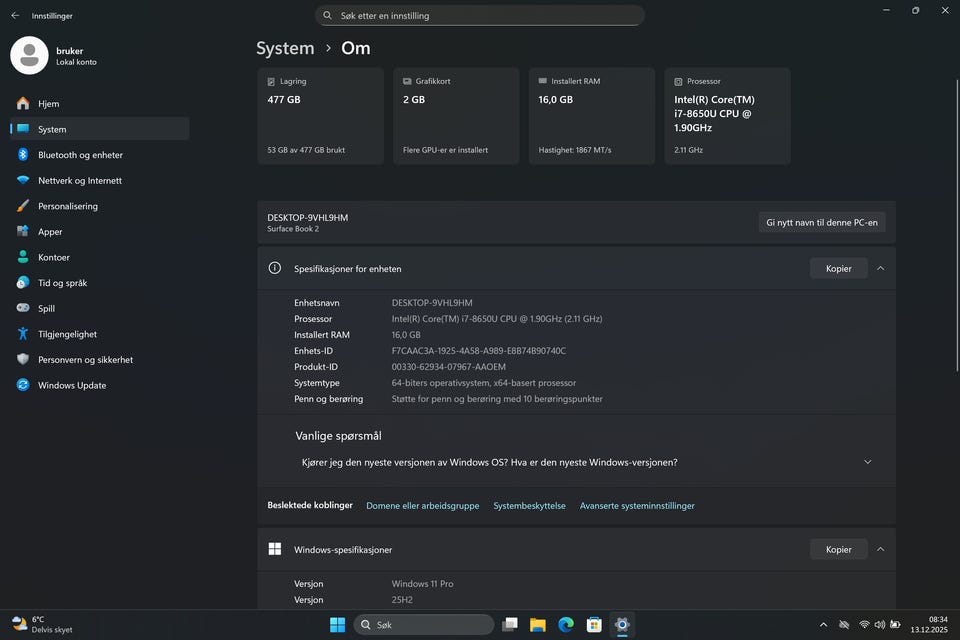This screenshot has width=960, height=640.
Task: Select Nettverk og Internett in sidebar
Action: click(x=80, y=181)
